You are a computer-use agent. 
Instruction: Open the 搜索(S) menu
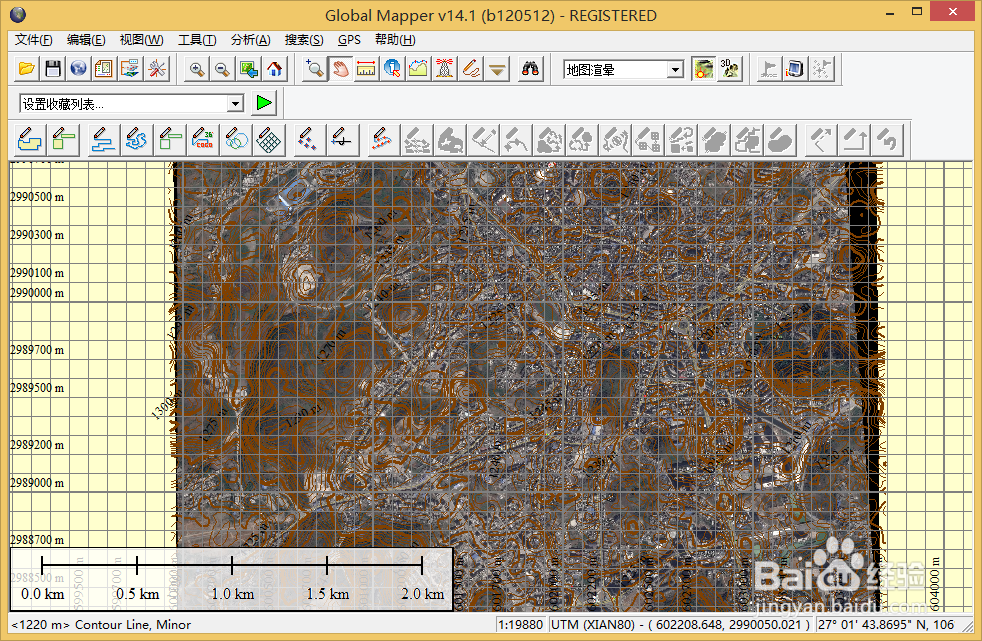[304, 40]
